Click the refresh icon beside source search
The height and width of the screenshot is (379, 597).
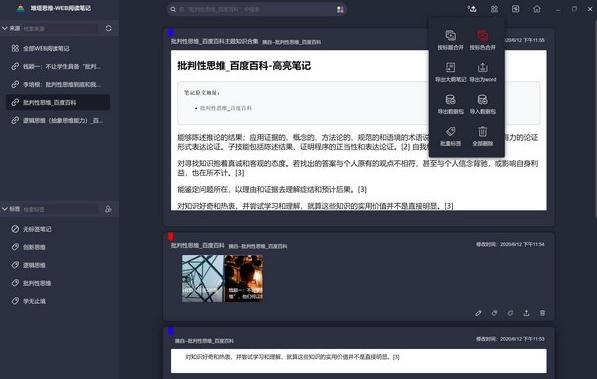pos(109,28)
